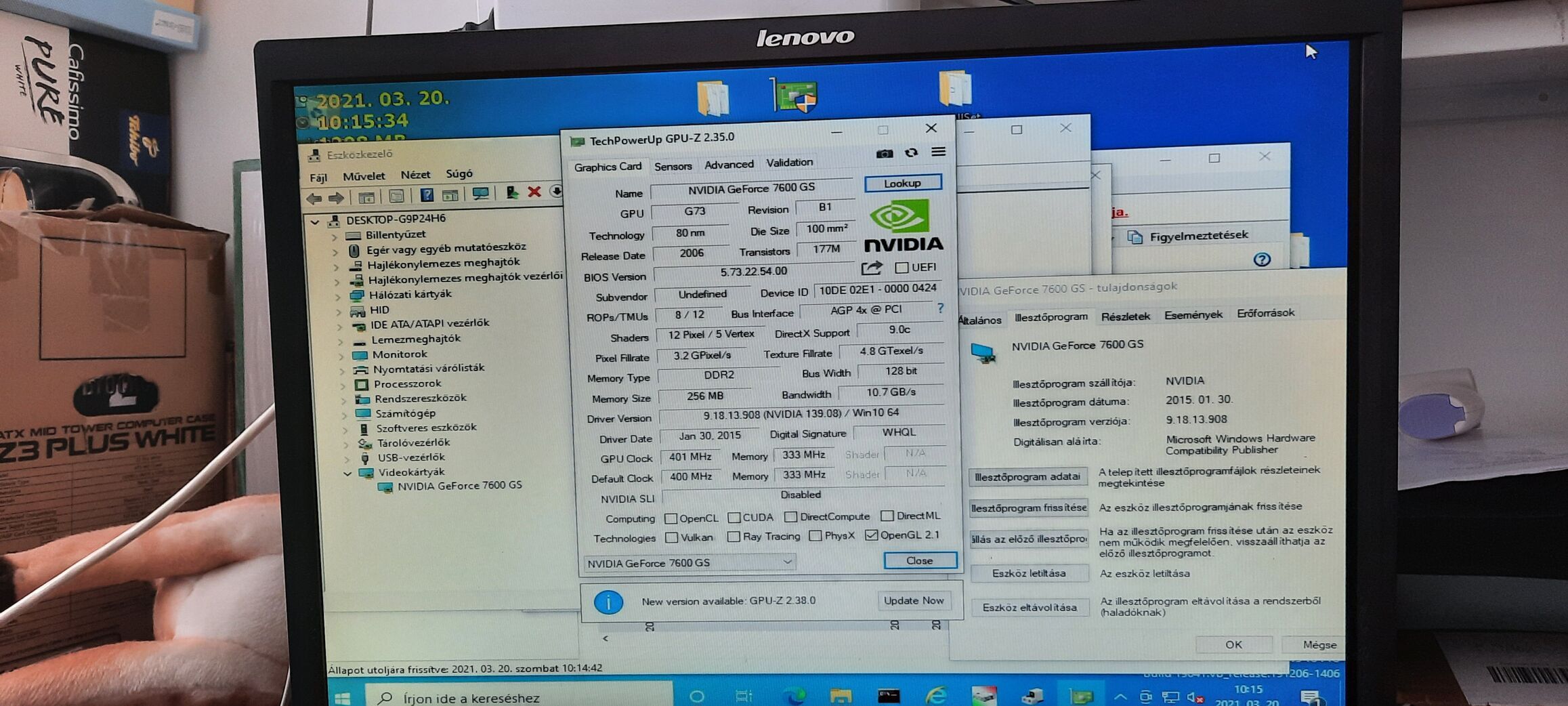This screenshot has width=1568, height=706.
Task: Click the muted volume tray icon
Action: 1196,698
